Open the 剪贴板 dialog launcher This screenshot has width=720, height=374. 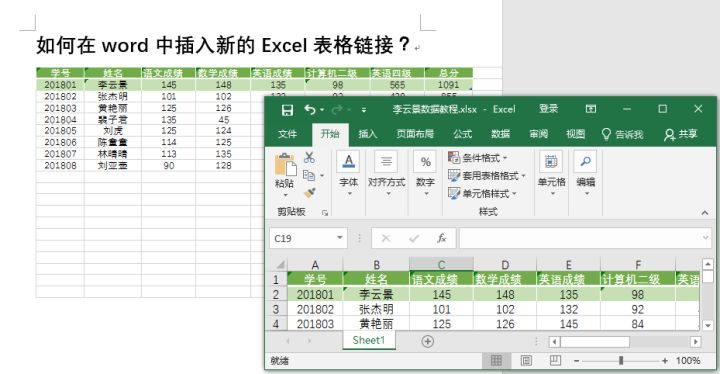pos(325,213)
